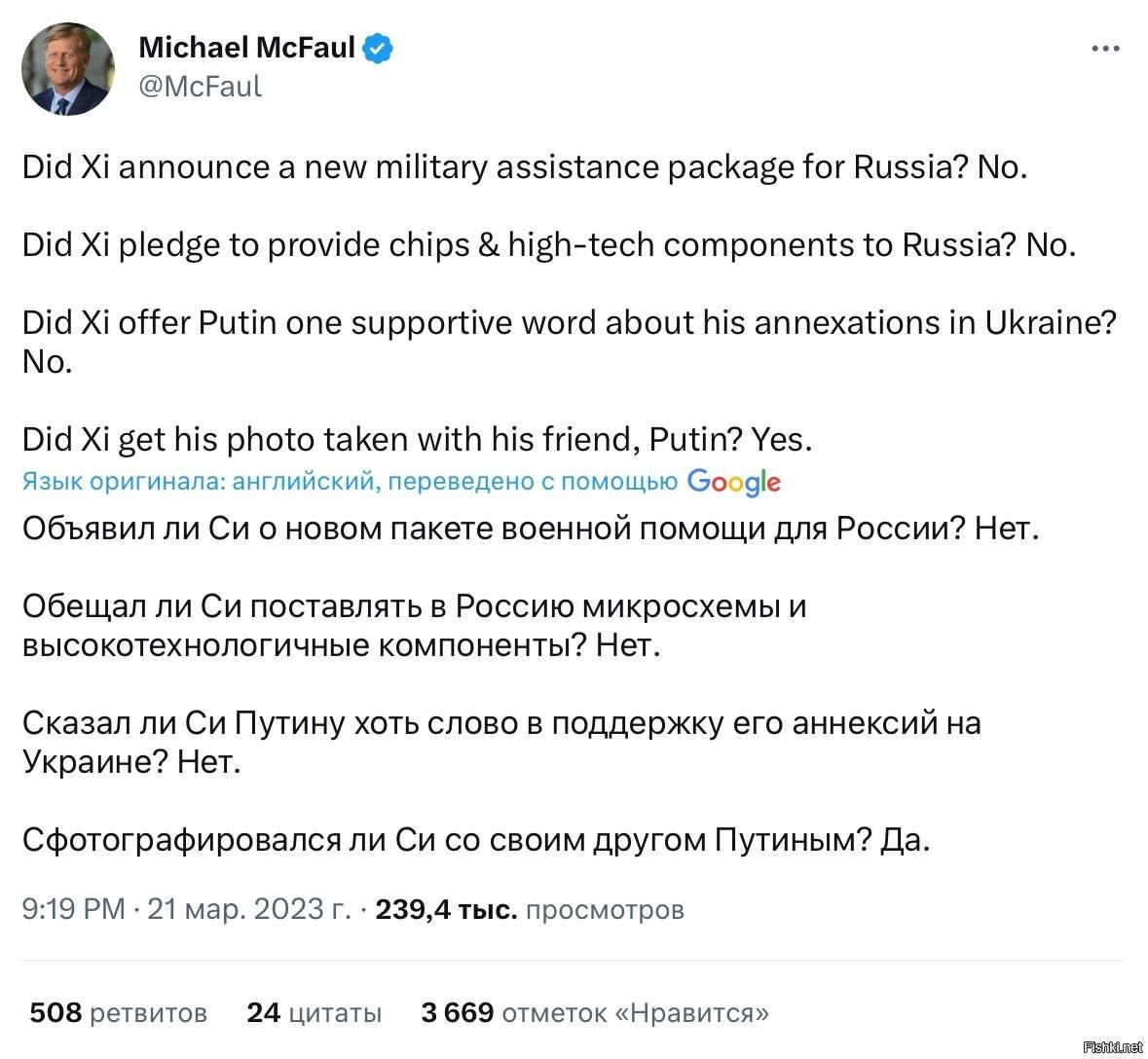Show the 24 цитаты list
Image resolution: width=1148 pixels, height=1059 pixels.
tap(315, 1013)
